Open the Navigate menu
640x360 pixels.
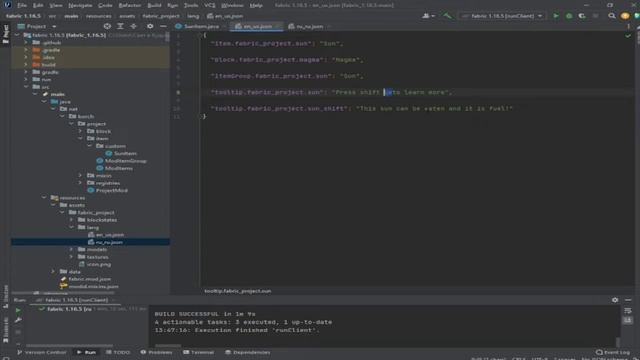pyautogui.click(x=80, y=5)
